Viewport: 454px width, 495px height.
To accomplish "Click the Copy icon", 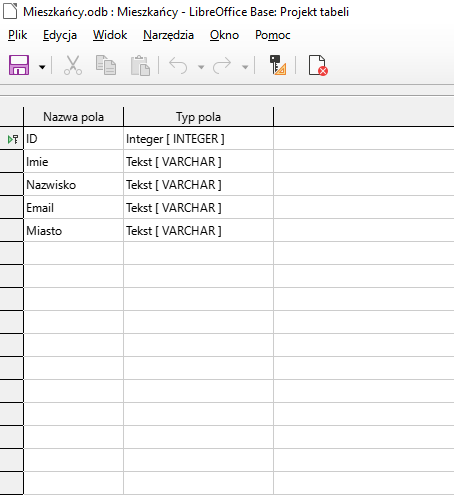I will [106, 65].
